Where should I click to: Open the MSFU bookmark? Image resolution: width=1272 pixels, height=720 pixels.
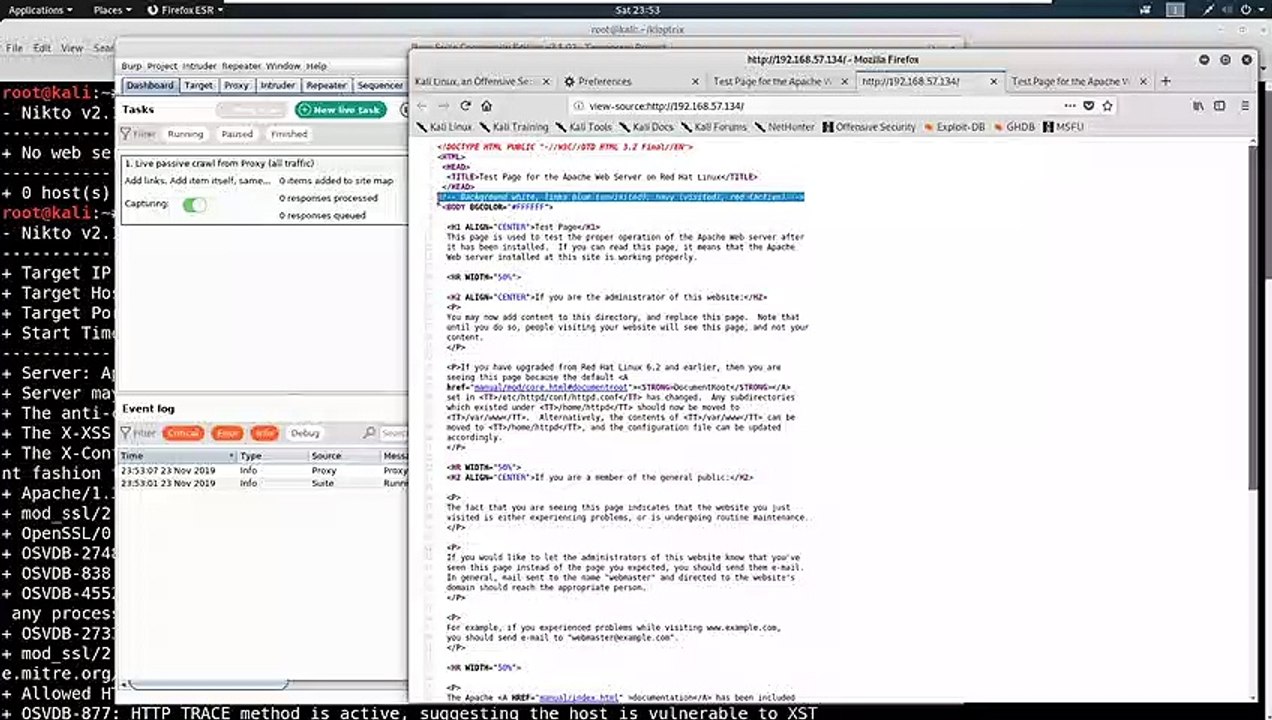point(1063,127)
